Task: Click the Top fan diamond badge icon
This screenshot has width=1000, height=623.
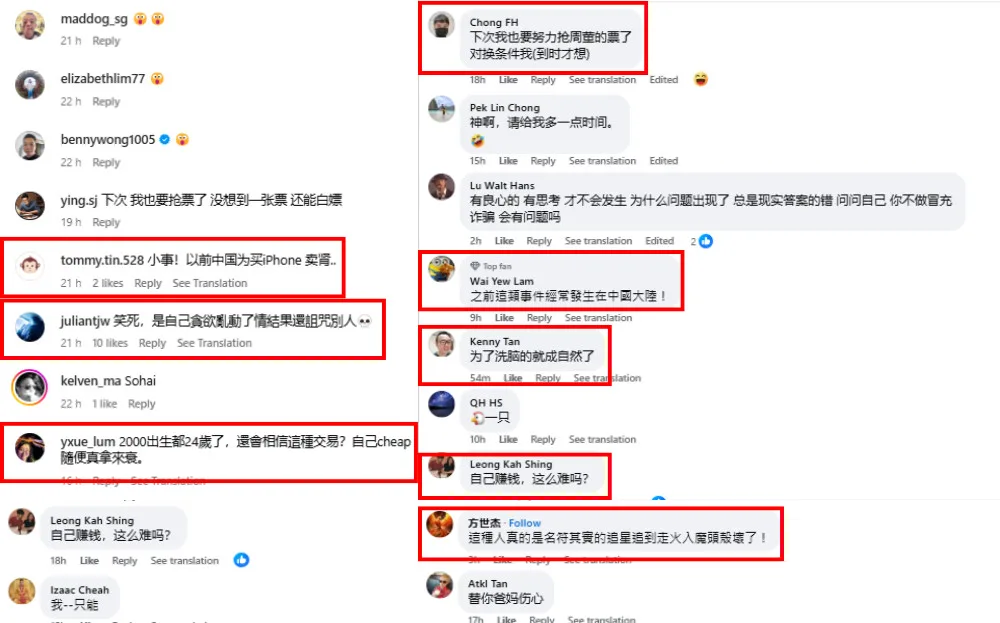Action: tap(474, 266)
